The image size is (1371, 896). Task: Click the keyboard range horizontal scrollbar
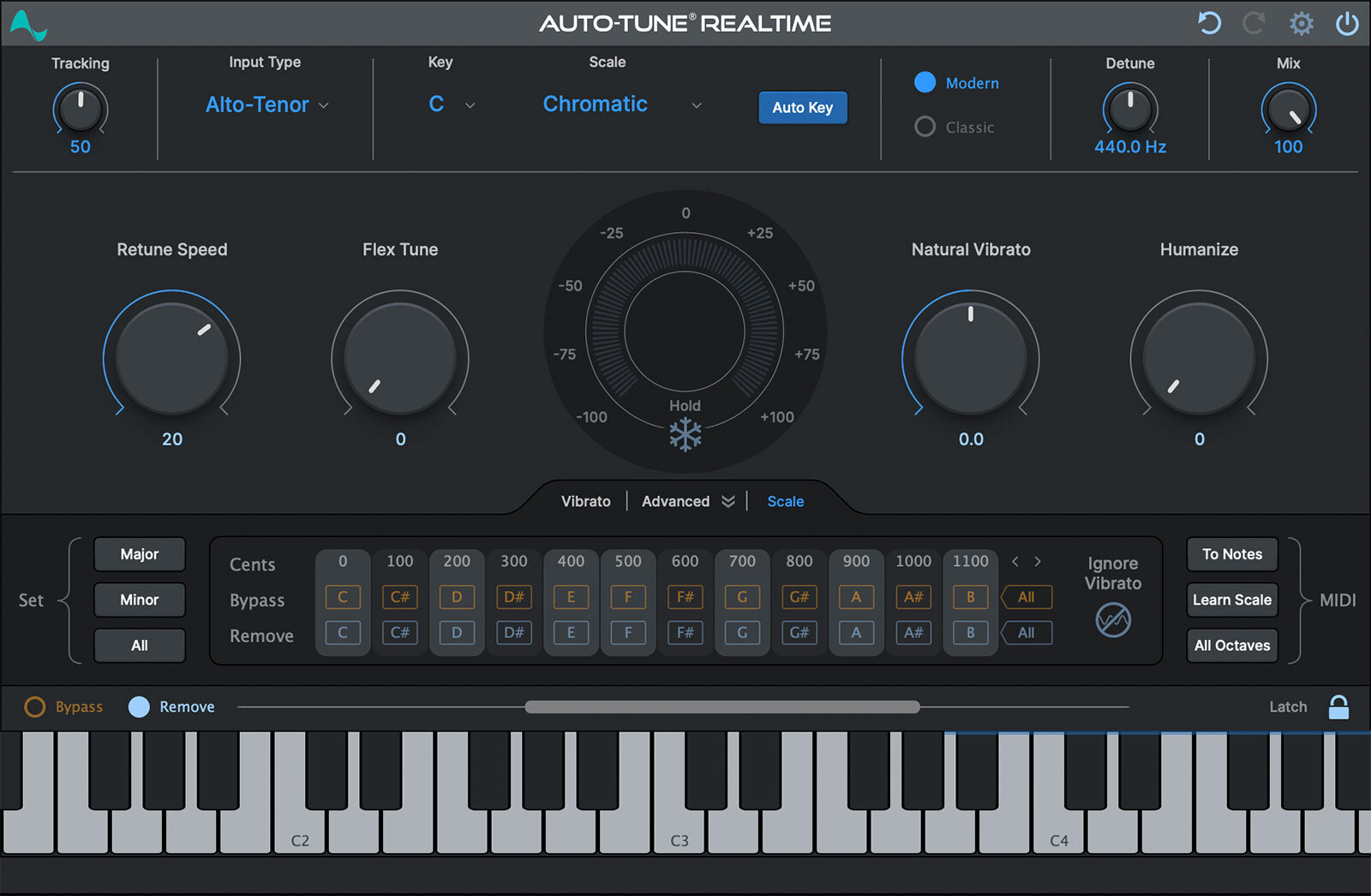point(721,707)
